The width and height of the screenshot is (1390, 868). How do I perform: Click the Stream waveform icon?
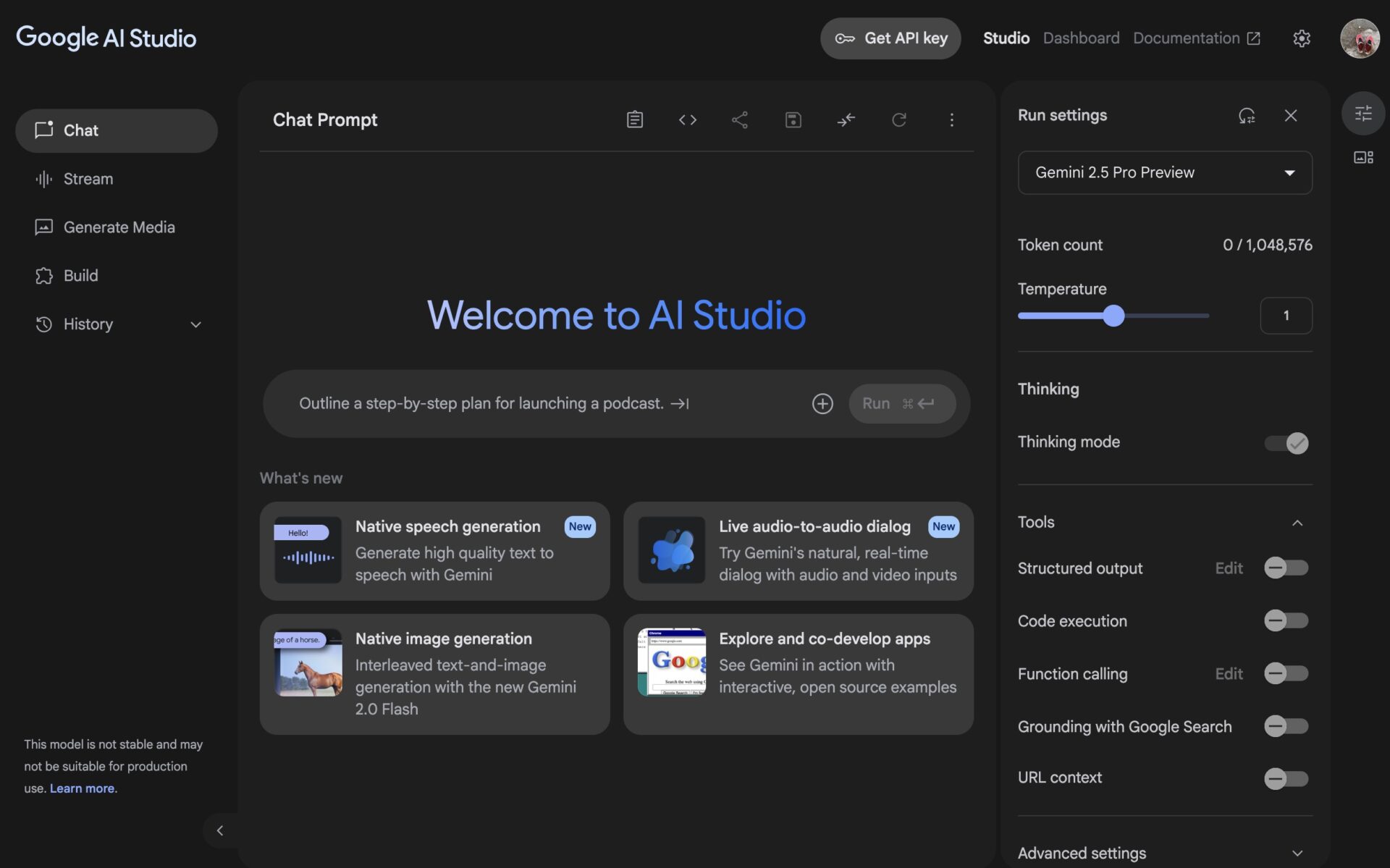43,179
